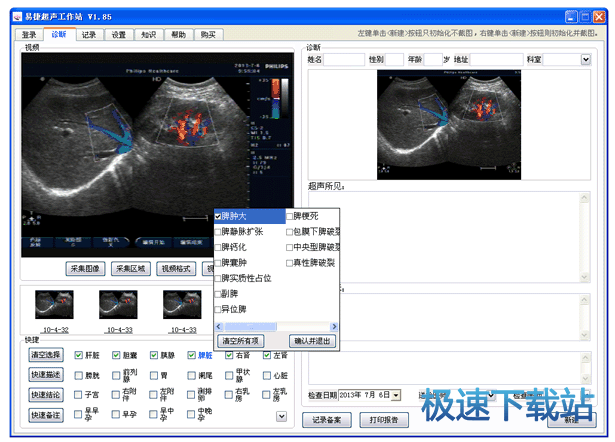Check the 子宫 checkbox

[78, 395]
